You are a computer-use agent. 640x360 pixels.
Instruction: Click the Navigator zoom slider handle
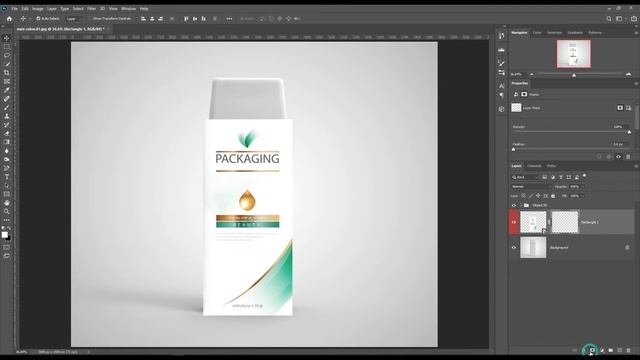[x=574, y=75]
